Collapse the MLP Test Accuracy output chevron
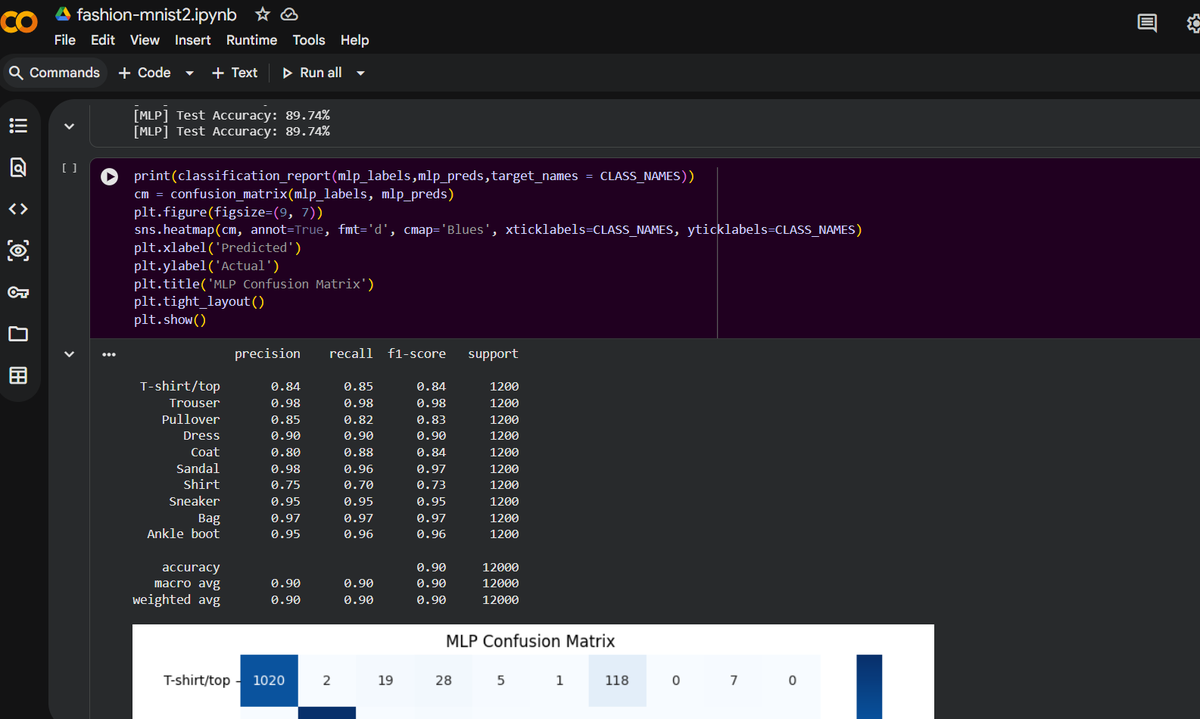This screenshot has width=1200, height=719. coord(68,126)
